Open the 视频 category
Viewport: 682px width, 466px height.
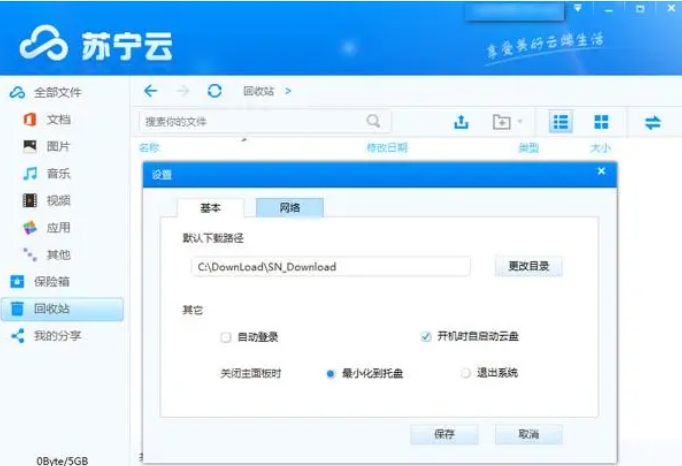point(58,200)
